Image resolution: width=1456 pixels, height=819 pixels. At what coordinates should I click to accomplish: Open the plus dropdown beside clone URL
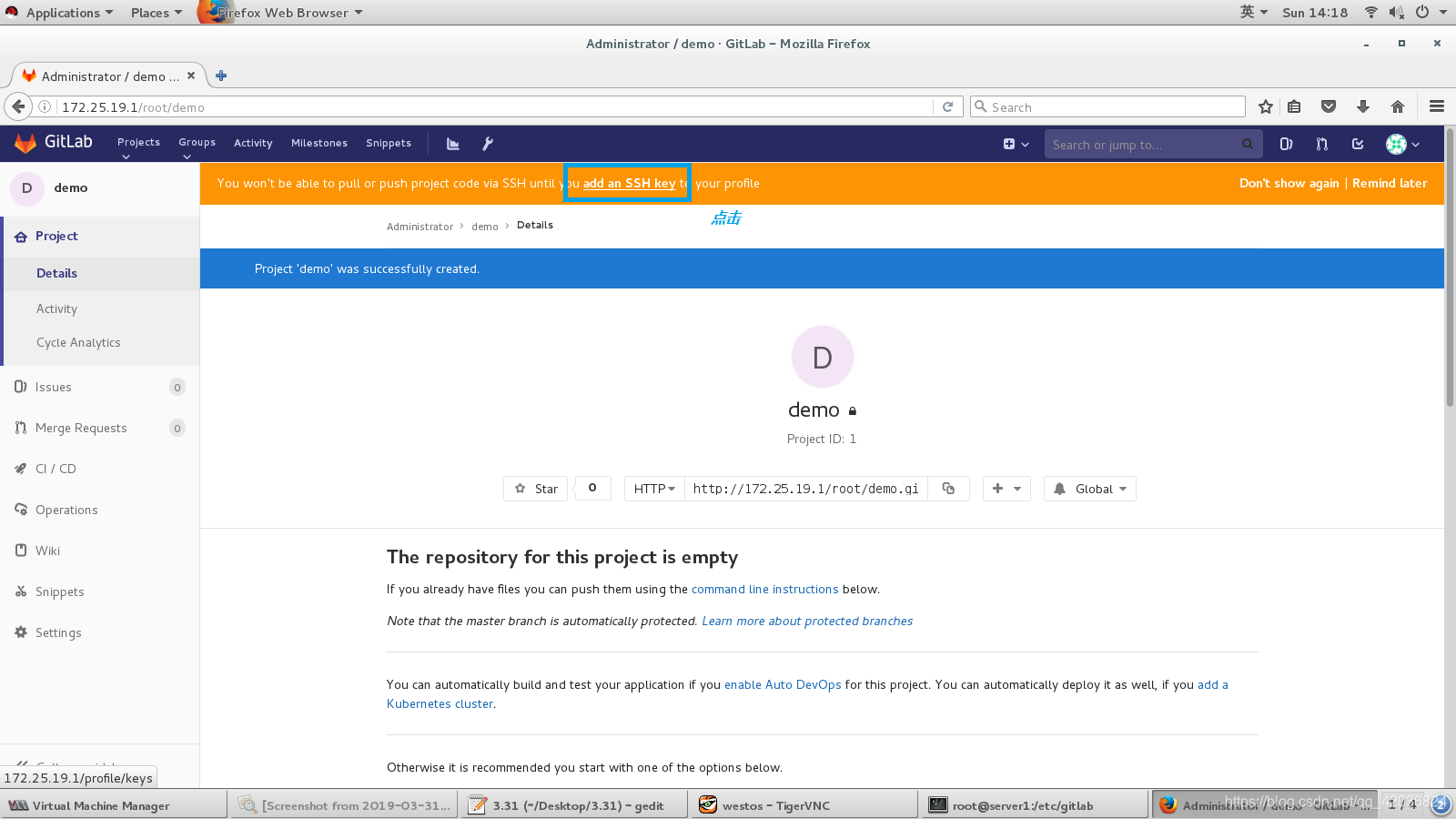(1006, 489)
